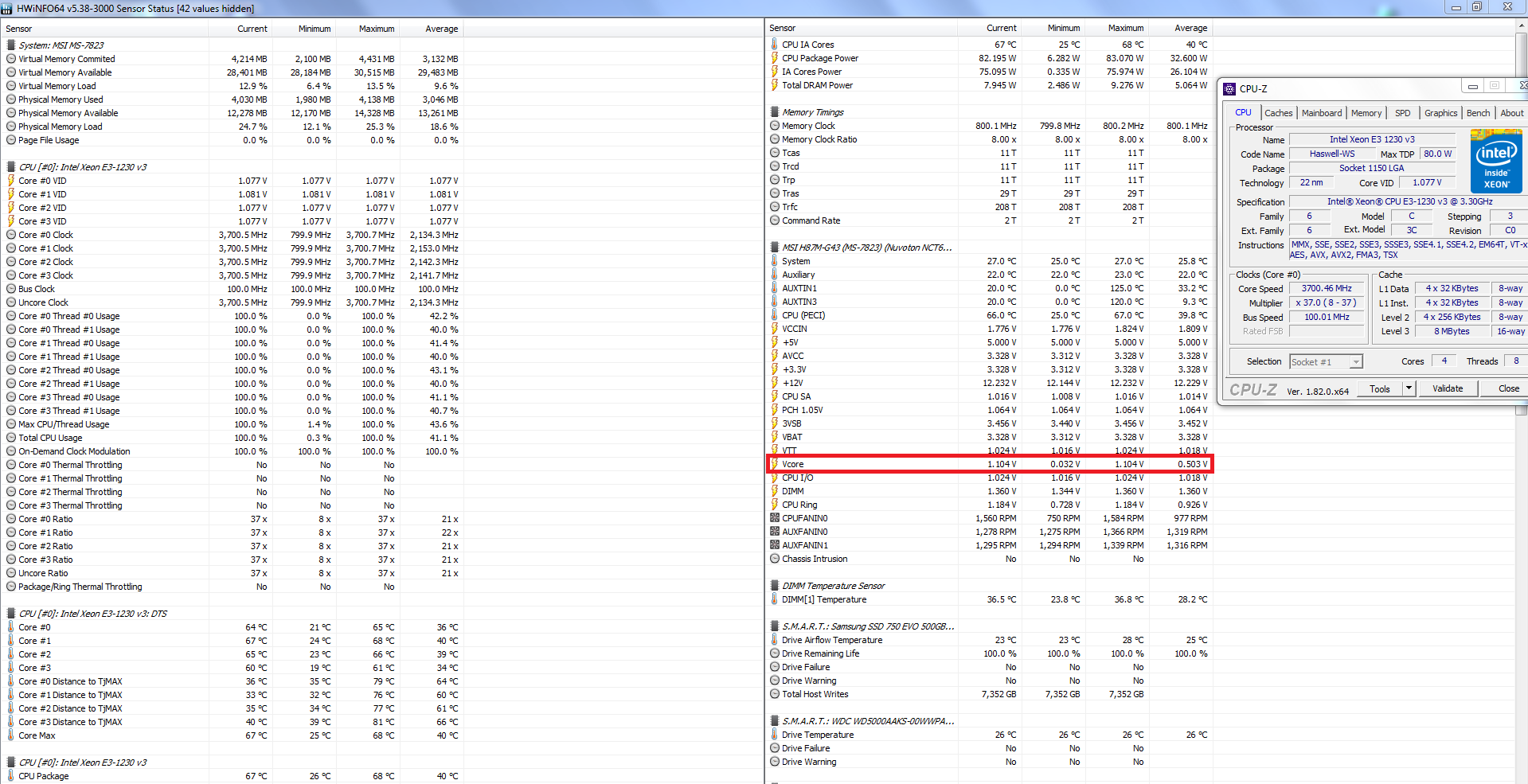Image resolution: width=1528 pixels, height=784 pixels.
Task: Click the Close button in CPU-Z
Action: click(x=1504, y=388)
